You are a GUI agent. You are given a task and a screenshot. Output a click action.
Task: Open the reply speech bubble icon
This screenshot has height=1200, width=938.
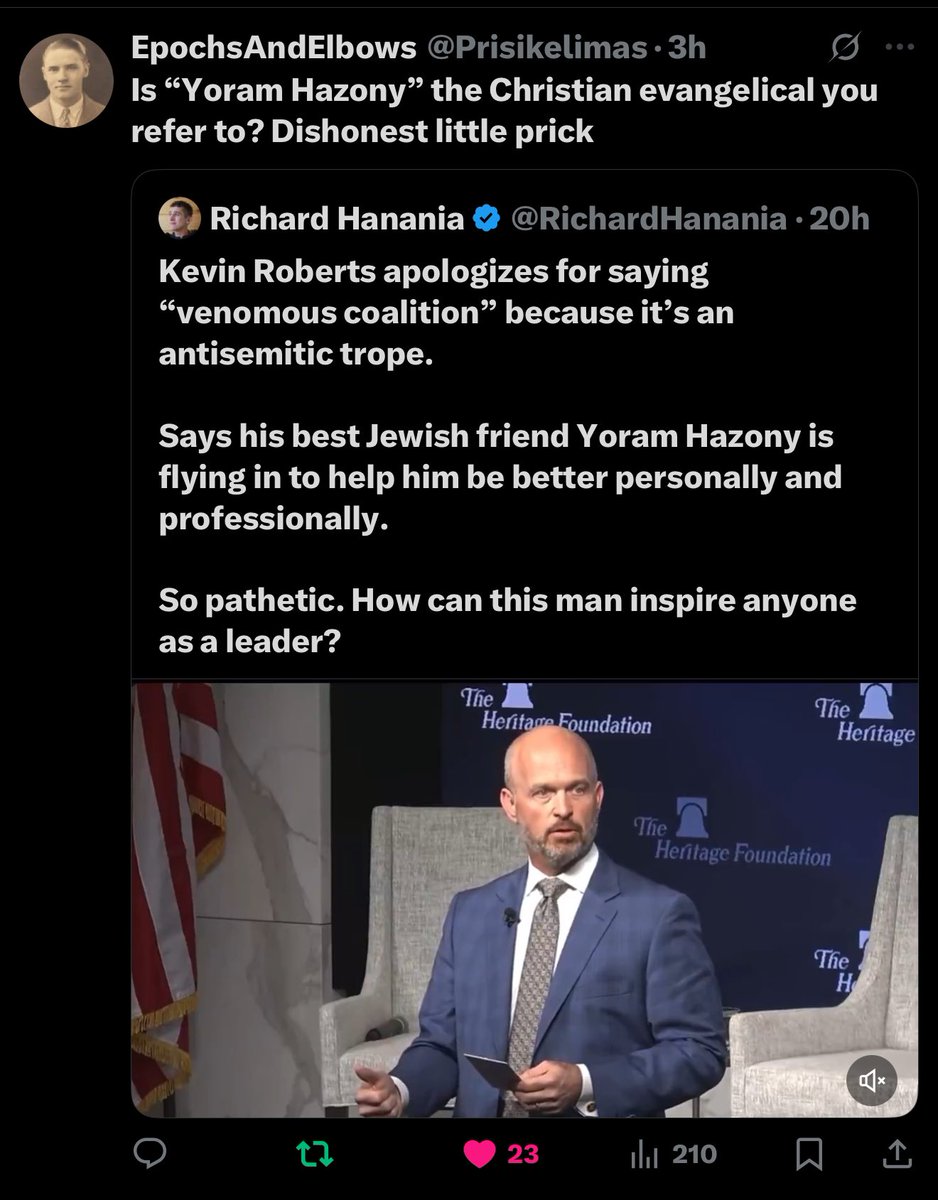pos(150,1154)
